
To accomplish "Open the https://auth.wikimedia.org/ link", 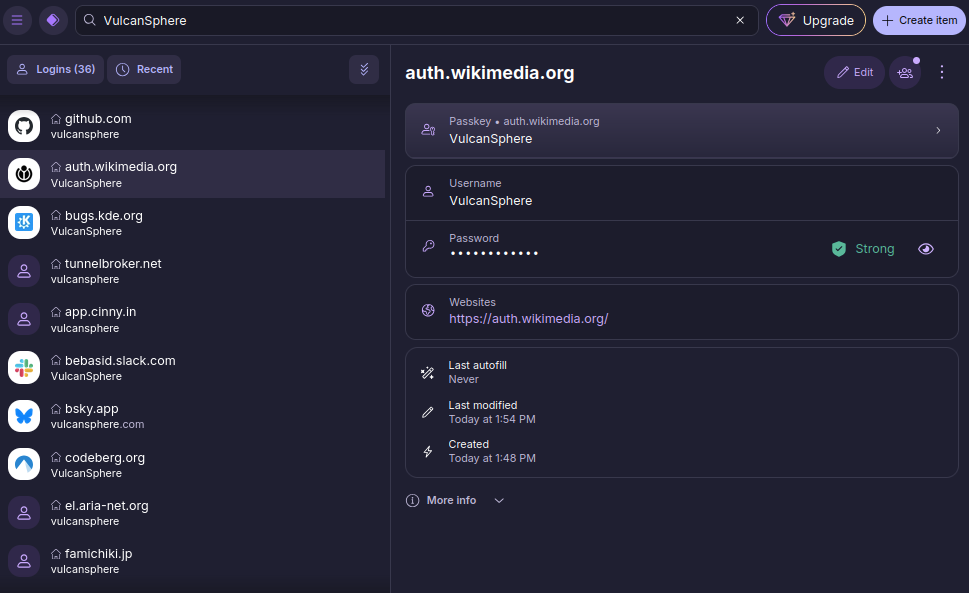I will click(528, 319).
